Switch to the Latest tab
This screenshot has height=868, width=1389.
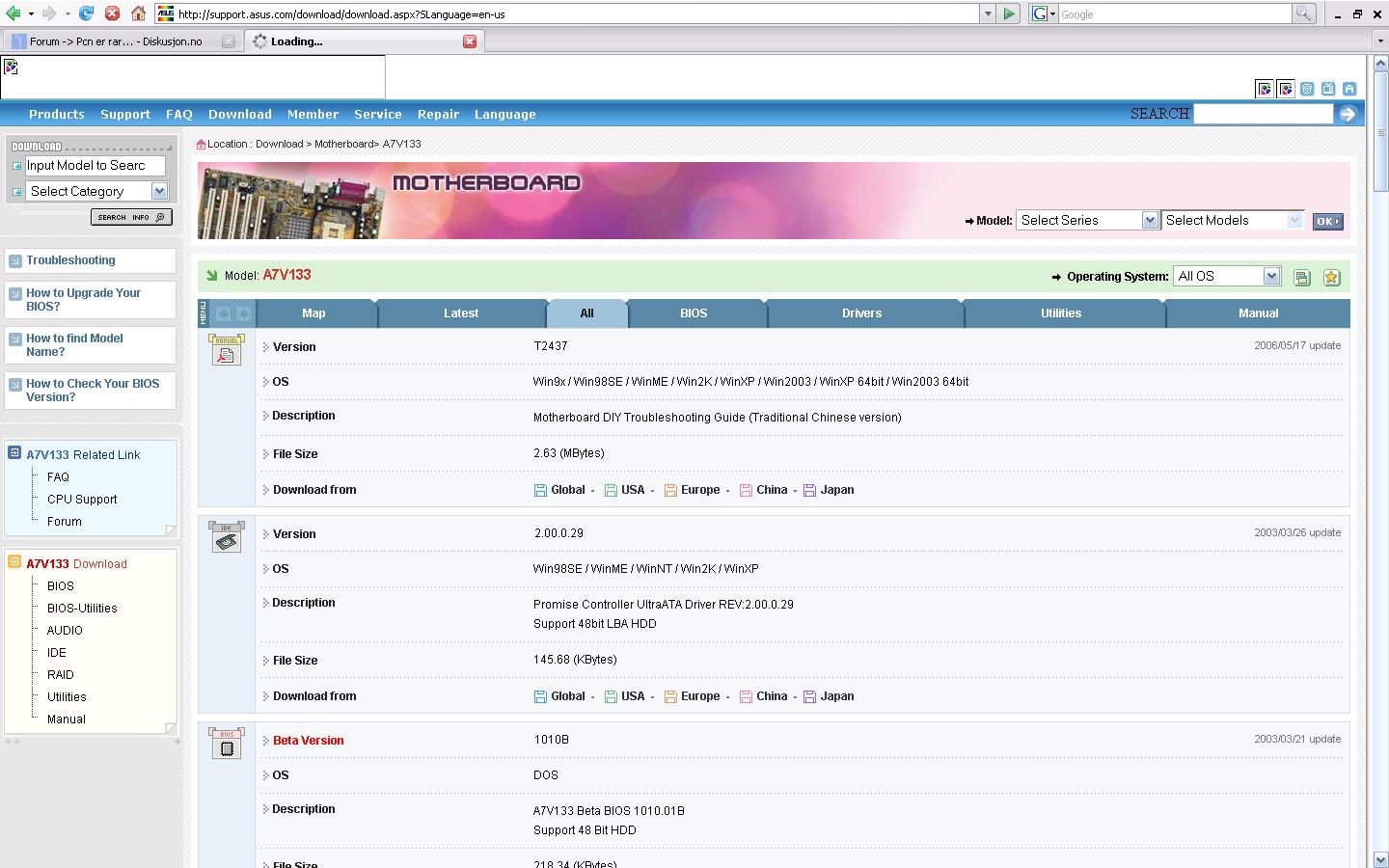point(461,313)
